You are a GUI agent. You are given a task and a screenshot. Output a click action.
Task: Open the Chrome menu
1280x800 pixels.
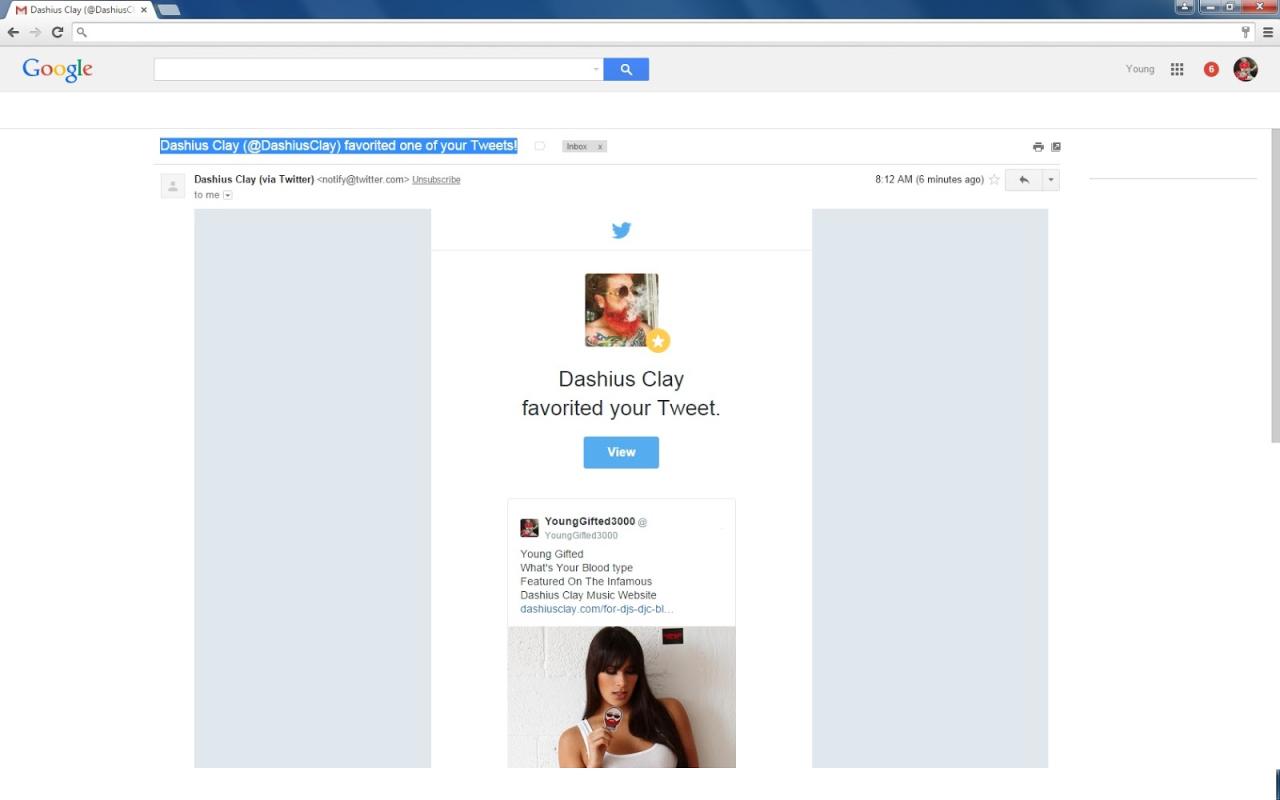click(1268, 32)
